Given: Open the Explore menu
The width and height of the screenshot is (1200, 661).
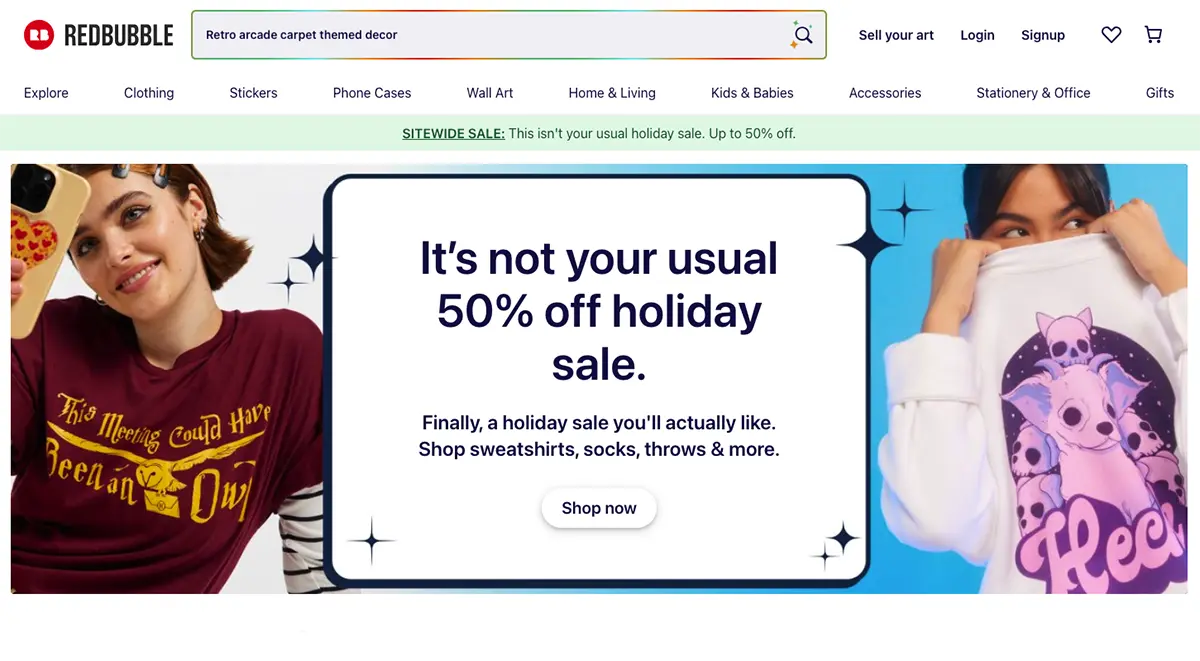Looking at the screenshot, I should click(46, 93).
